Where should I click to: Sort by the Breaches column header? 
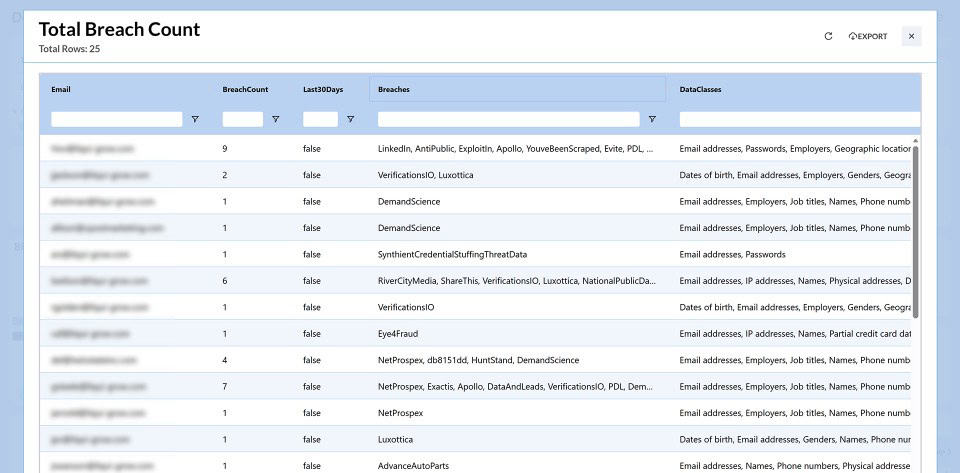point(394,89)
